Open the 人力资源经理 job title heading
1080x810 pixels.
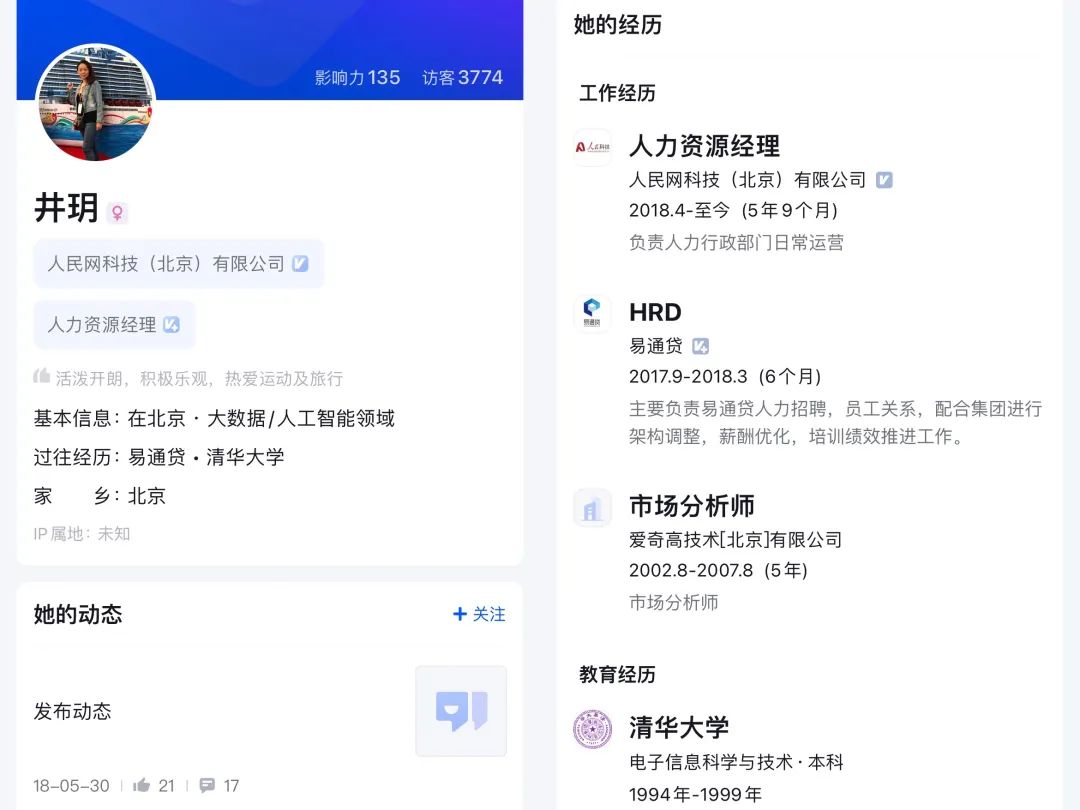(x=705, y=146)
